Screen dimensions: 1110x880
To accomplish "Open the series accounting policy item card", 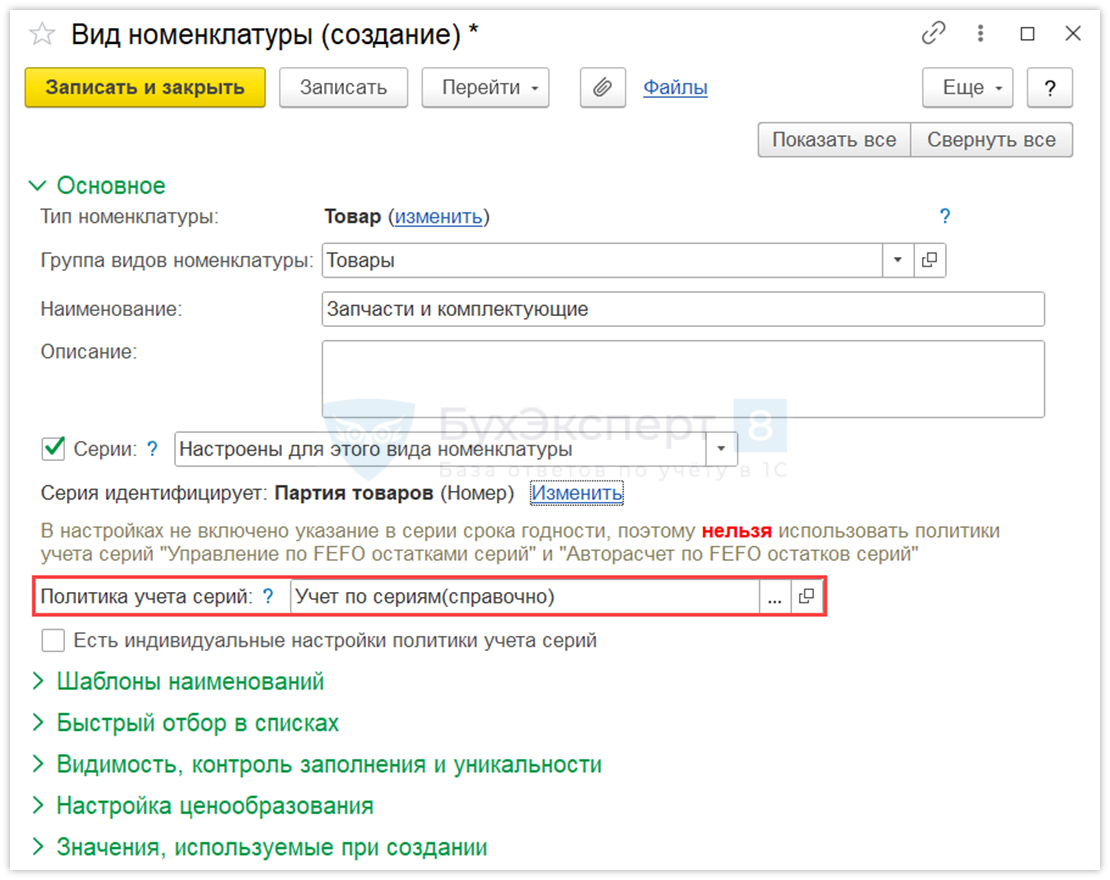I will coord(807,597).
